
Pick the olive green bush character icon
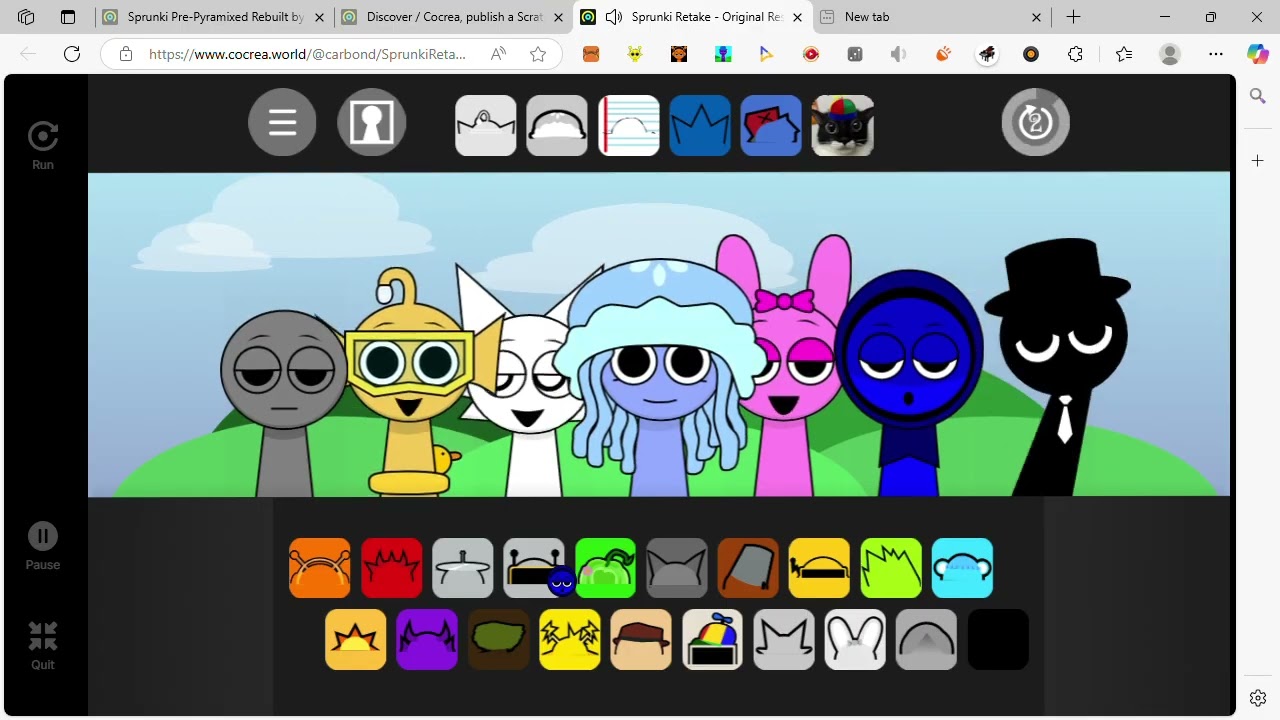click(x=499, y=640)
